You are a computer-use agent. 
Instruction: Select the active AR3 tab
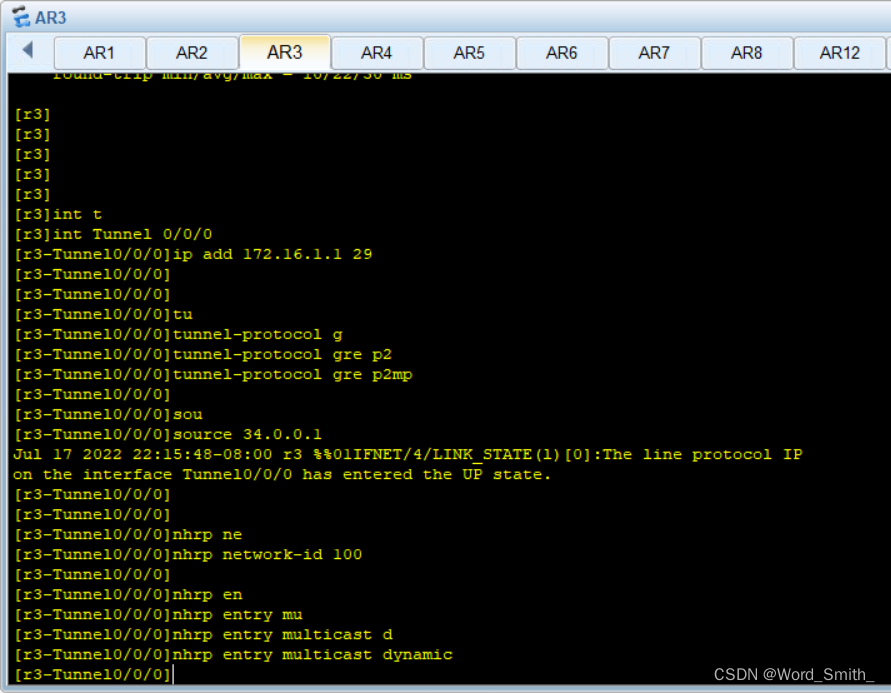[x=284, y=52]
